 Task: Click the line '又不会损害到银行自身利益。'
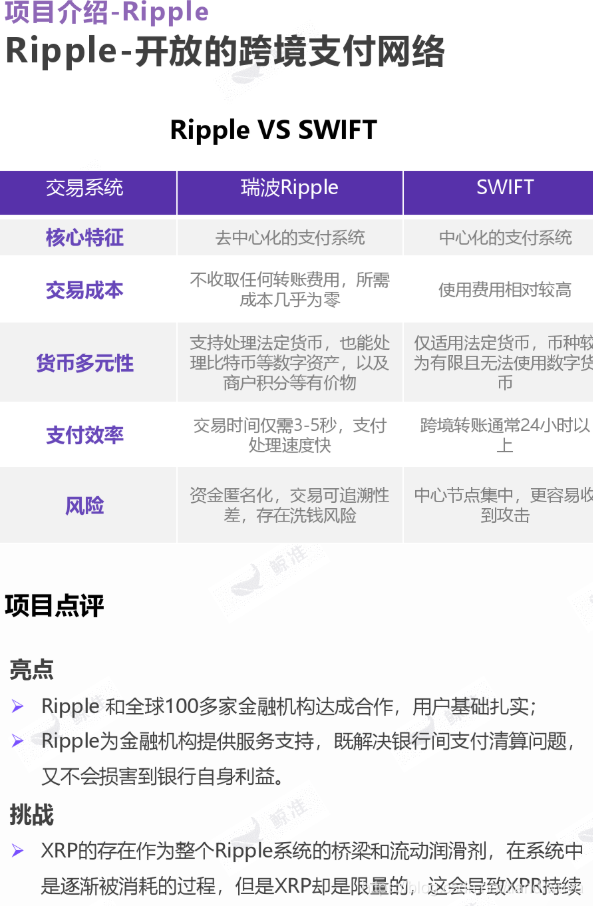click(x=162, y=776)
